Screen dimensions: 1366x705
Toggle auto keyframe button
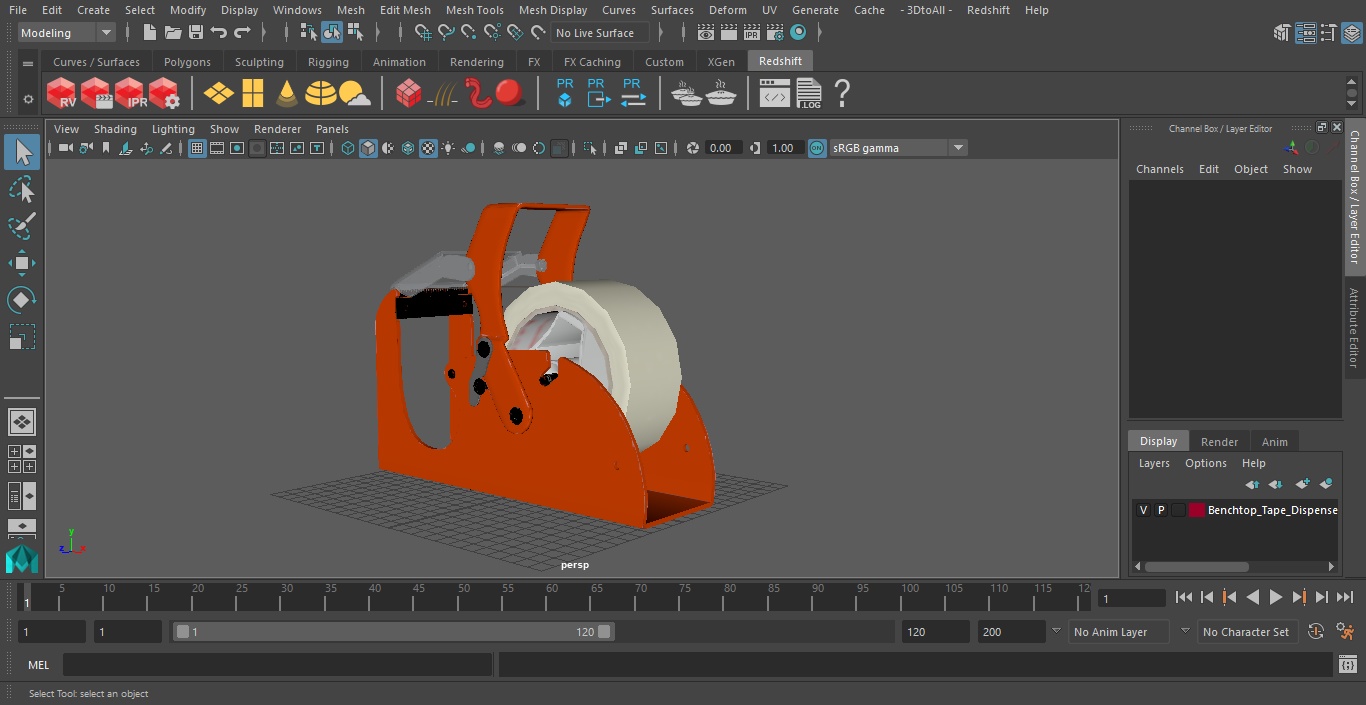point(1316,631)
